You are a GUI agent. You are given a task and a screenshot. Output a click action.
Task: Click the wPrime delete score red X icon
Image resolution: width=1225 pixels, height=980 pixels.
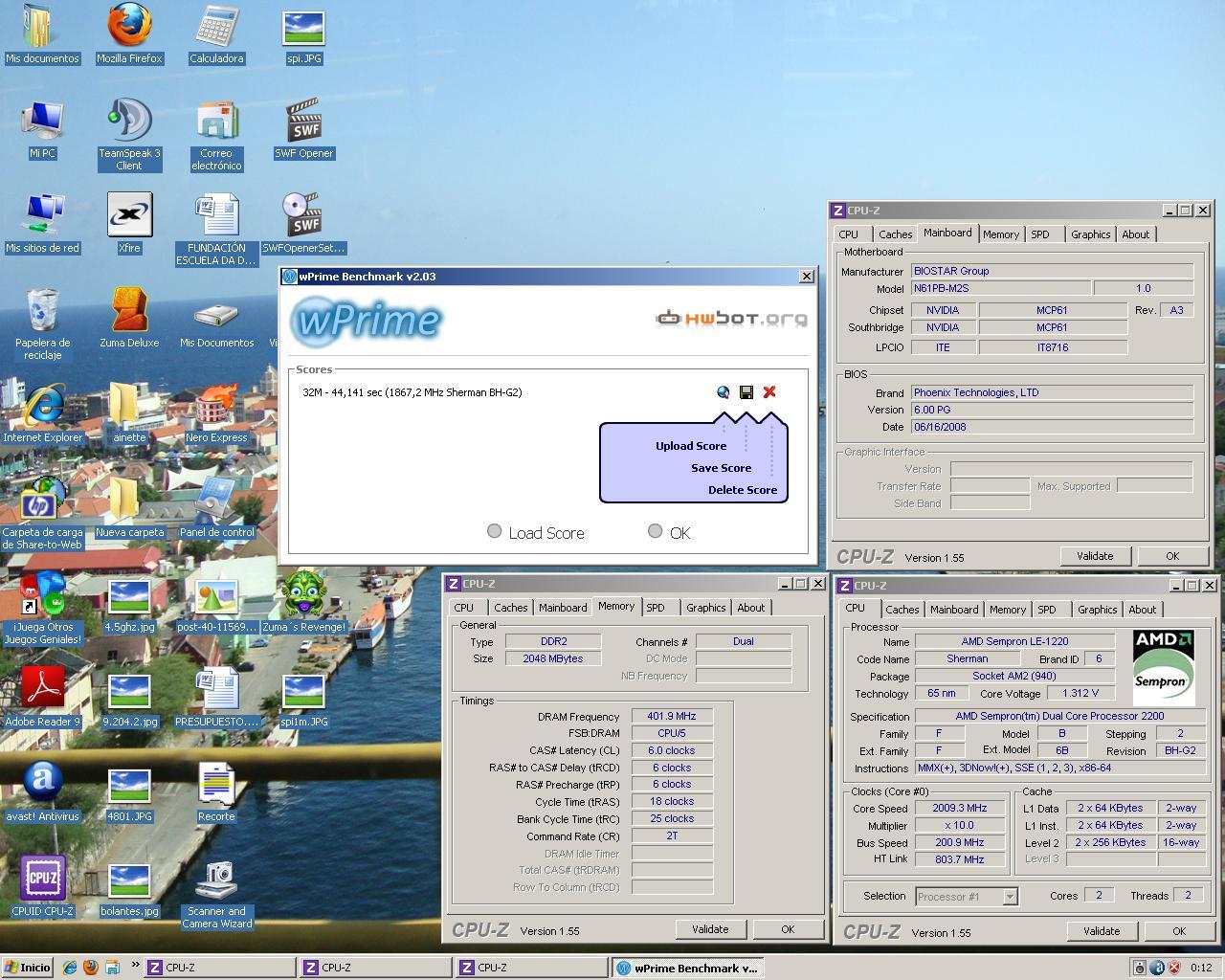tap(769, 392)
